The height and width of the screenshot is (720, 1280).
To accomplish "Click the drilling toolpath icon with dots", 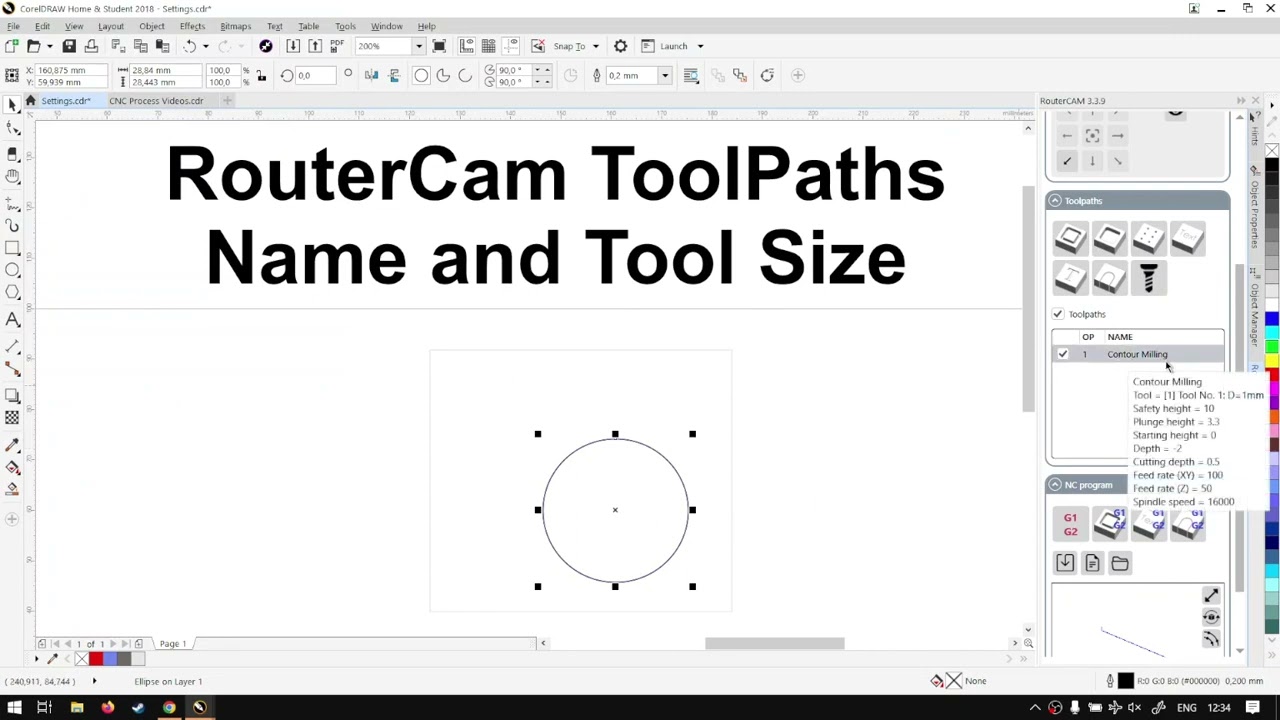I will [x=1148, y=238].
